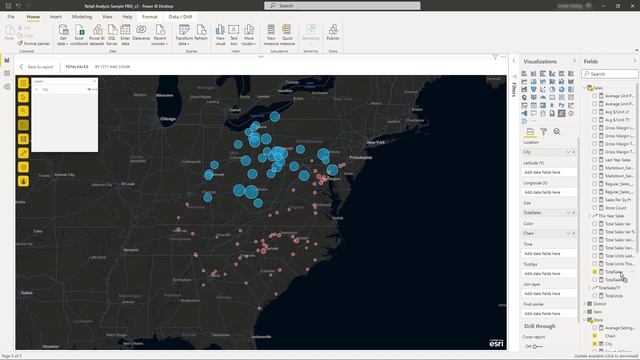Image resolution: width=640 pixels, height=360 pixels.
Task: Switch to Report view in left sidebar
Action: (x=7, y=60)
